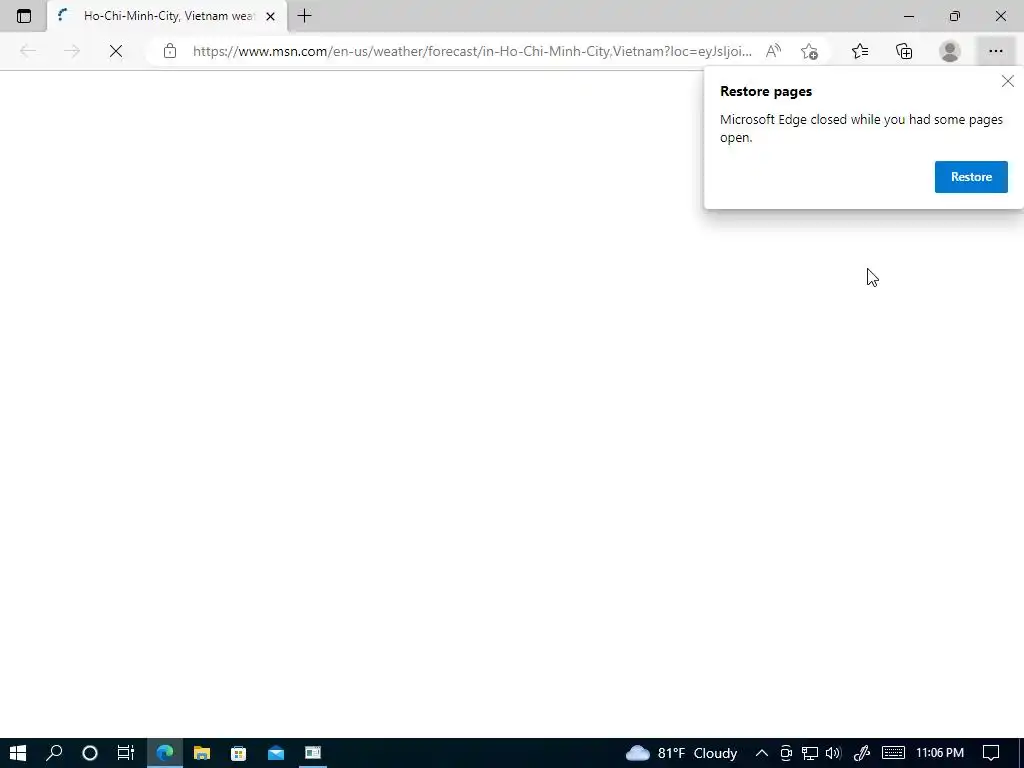Image resolution: width=1024 pixels, height=768 pixels.
Task: Click the msn.com address bar URL
Action: [x=472, y=51]
